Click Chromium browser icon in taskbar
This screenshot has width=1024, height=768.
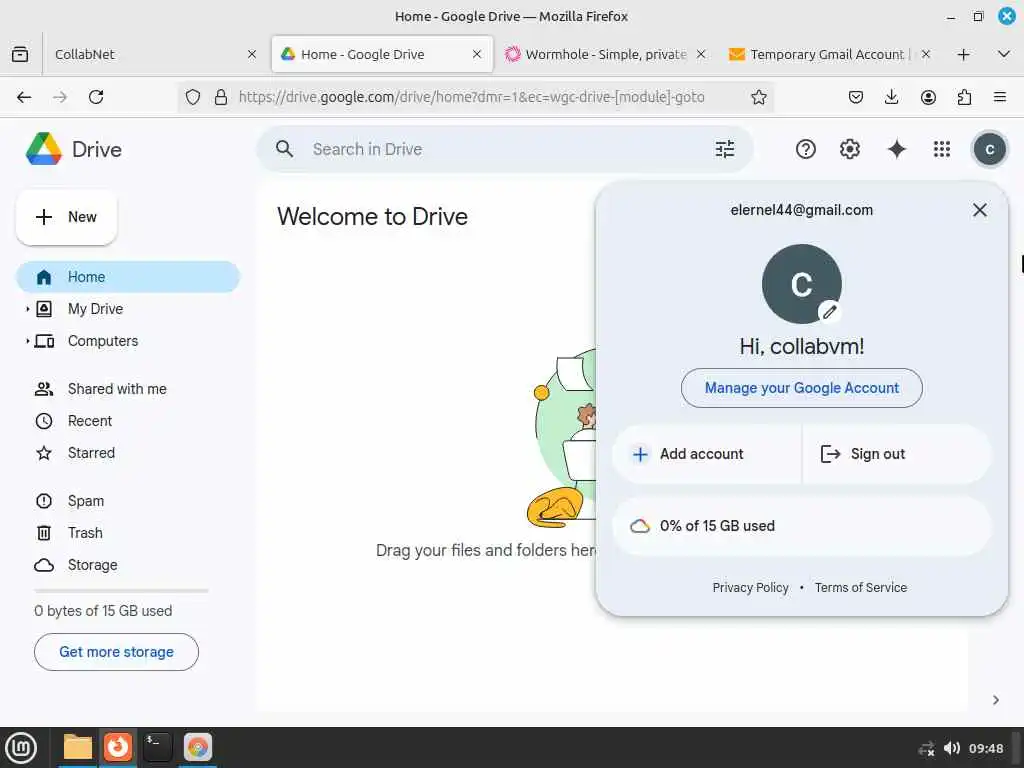(x=198, y=747)
